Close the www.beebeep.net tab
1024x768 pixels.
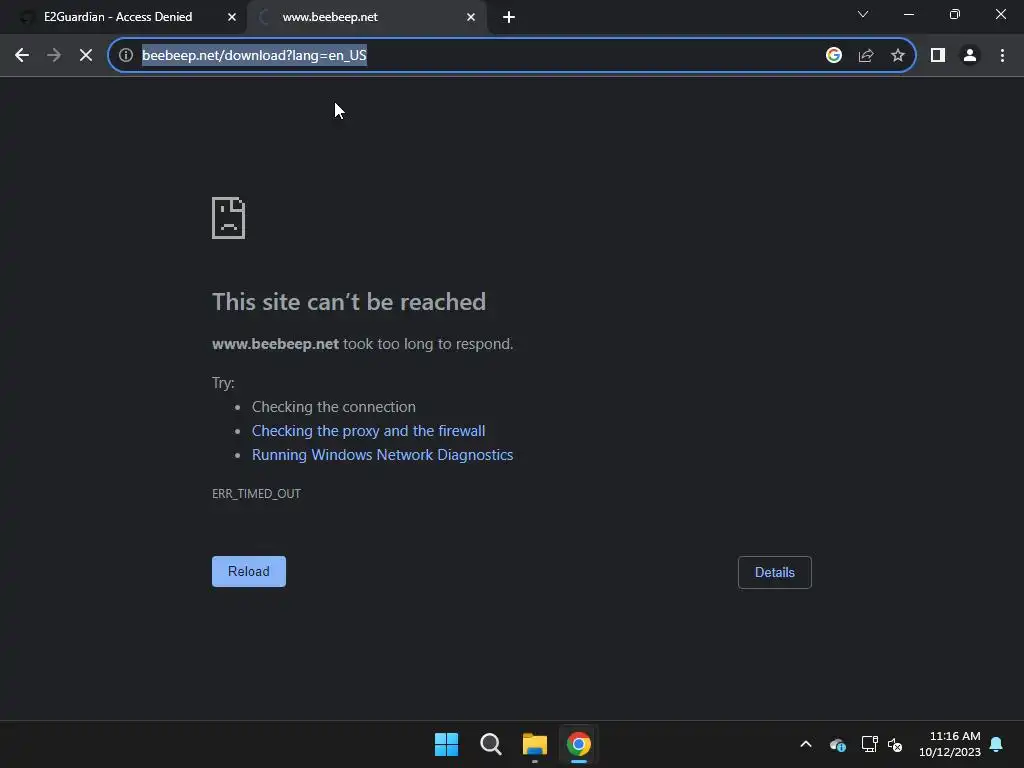[x=471, y=17]
